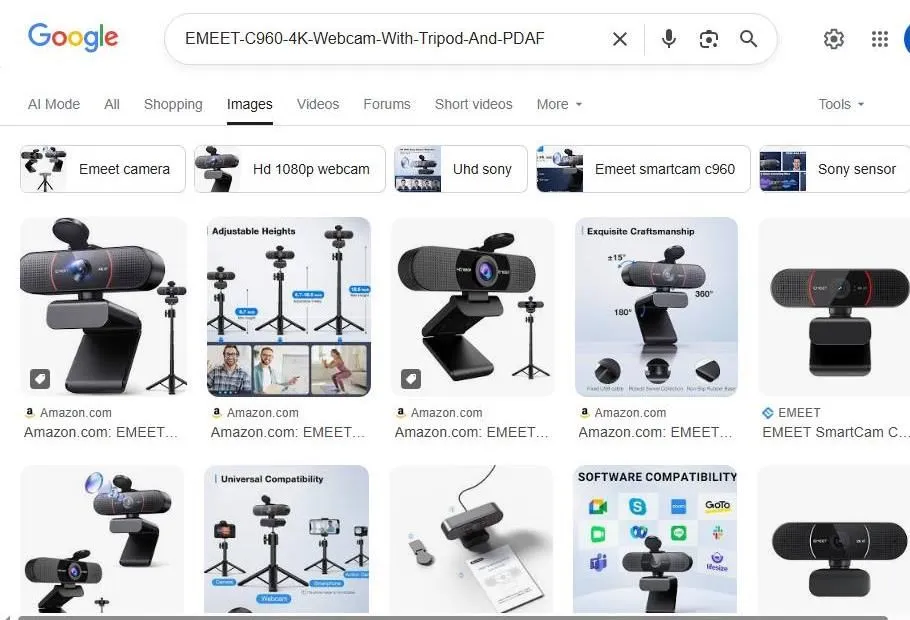This screenshot has width=910, height=620.
Task: Click EMEET source link with blue icon
Action: (x=799, y=413)
